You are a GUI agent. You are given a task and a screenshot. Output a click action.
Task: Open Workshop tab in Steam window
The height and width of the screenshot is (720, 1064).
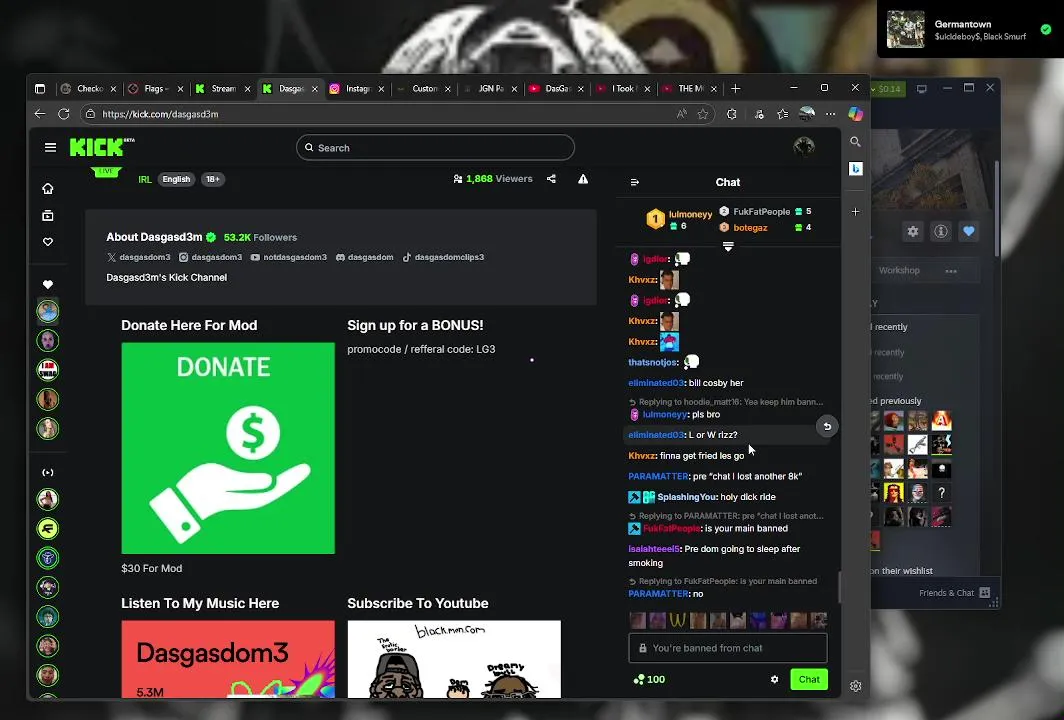[x=899, y=270]
